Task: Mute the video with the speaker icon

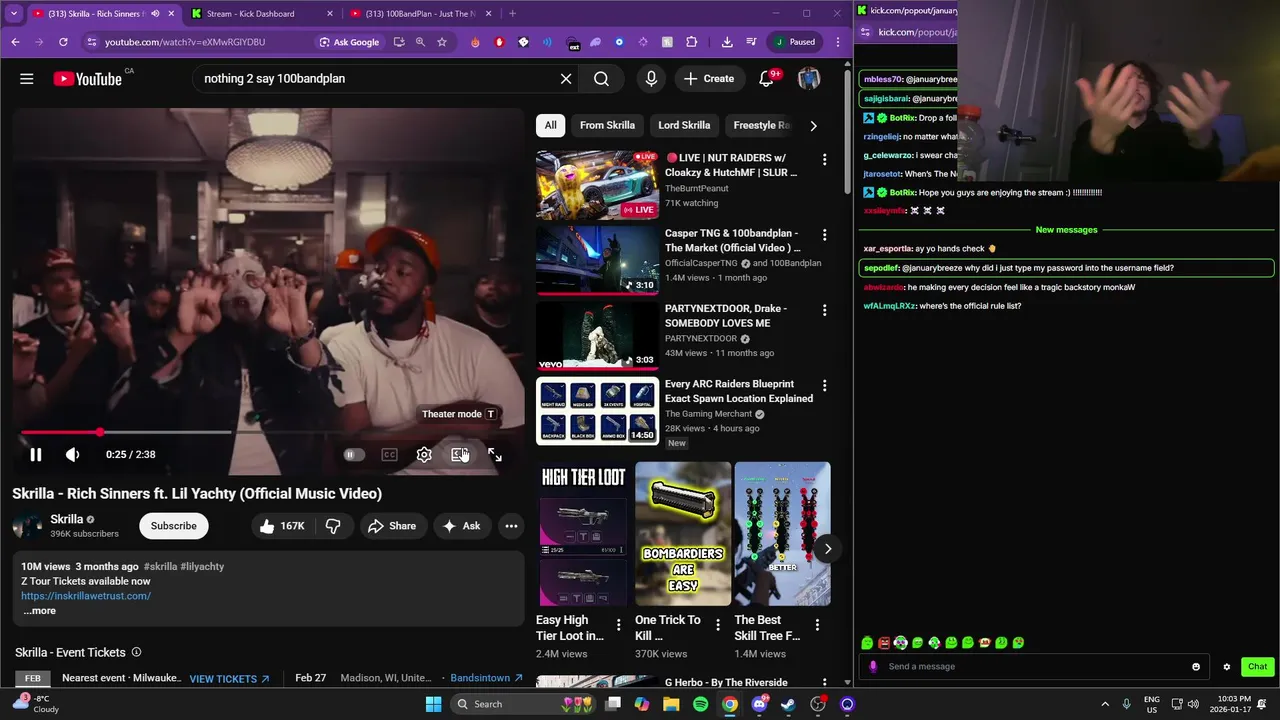Action: click(x=72, y=454)
